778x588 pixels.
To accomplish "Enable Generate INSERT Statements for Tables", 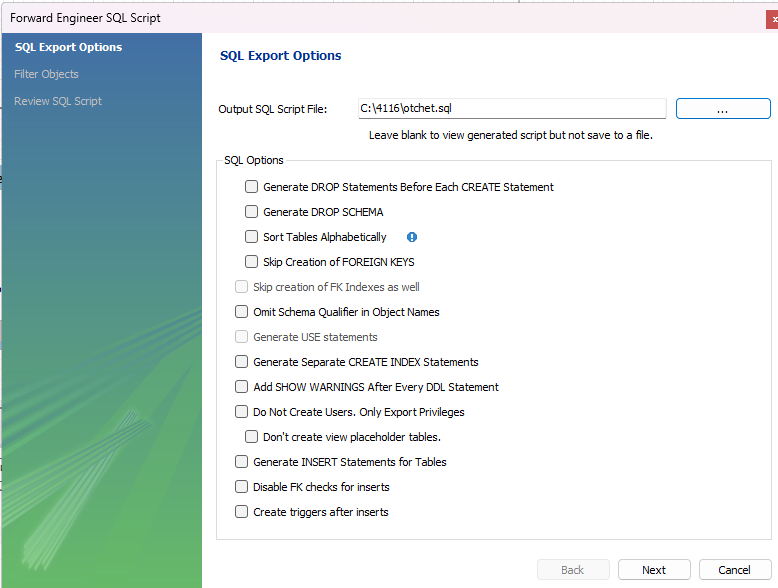I will pyautogui.click(x=242, y=461).
